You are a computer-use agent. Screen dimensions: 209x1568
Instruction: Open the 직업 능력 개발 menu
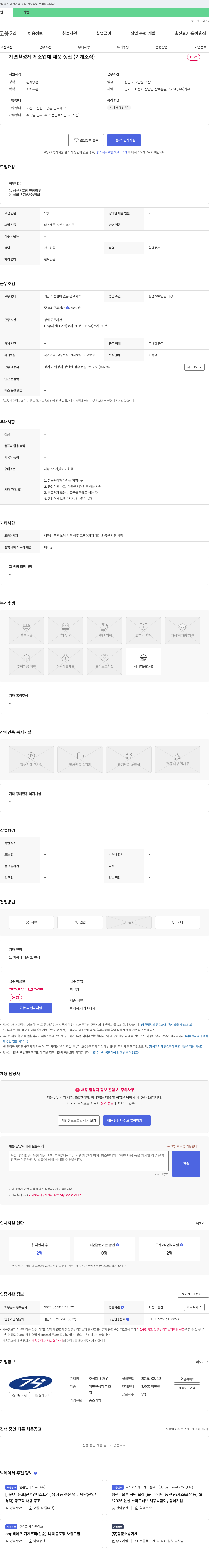pos(143,33)
